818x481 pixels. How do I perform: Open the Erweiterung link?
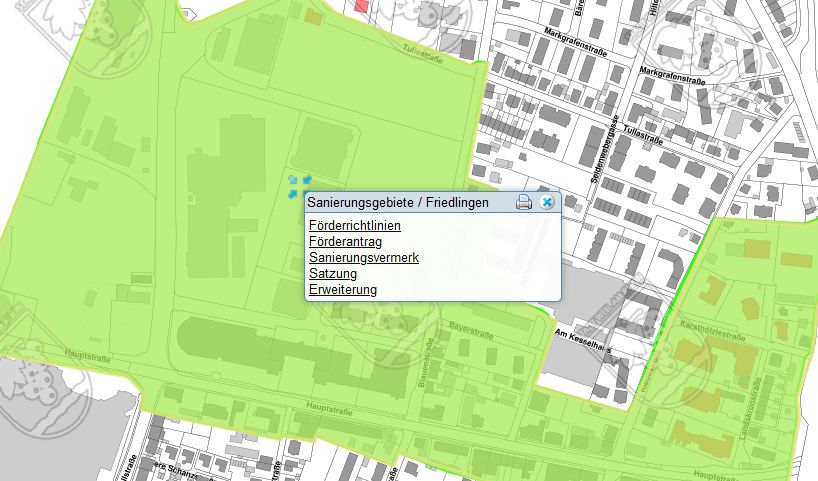(x=343, y=290)
